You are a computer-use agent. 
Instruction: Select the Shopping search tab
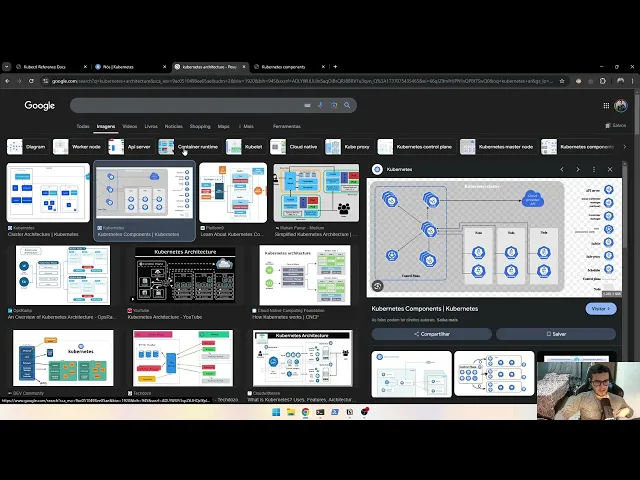[x=200, y=127]
